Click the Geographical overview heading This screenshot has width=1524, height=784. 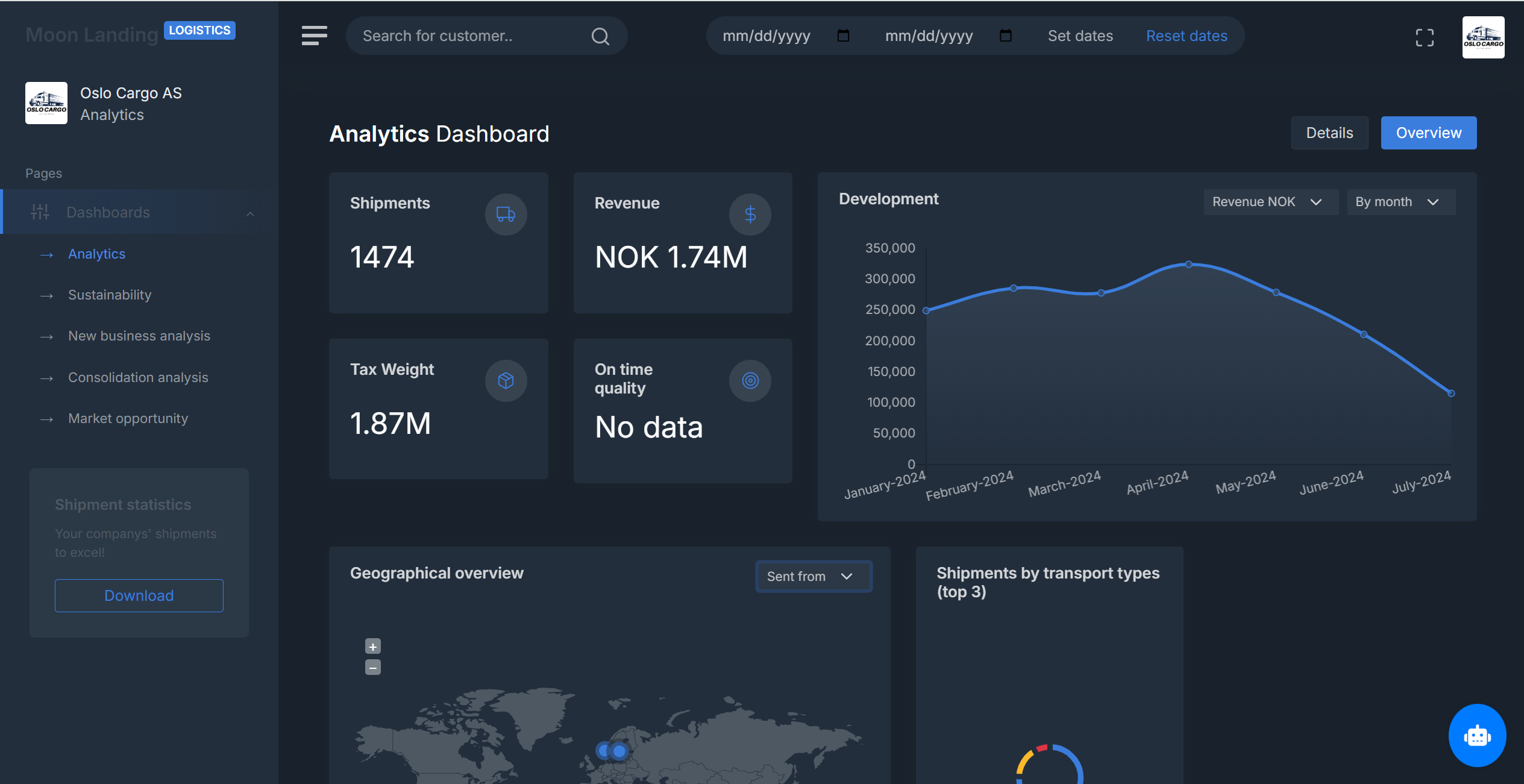tap(436, 573)
